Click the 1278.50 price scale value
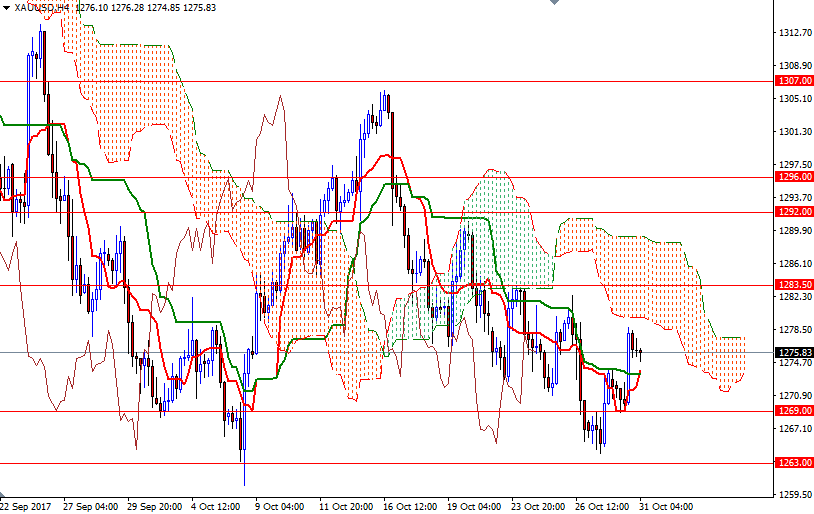 795,330
